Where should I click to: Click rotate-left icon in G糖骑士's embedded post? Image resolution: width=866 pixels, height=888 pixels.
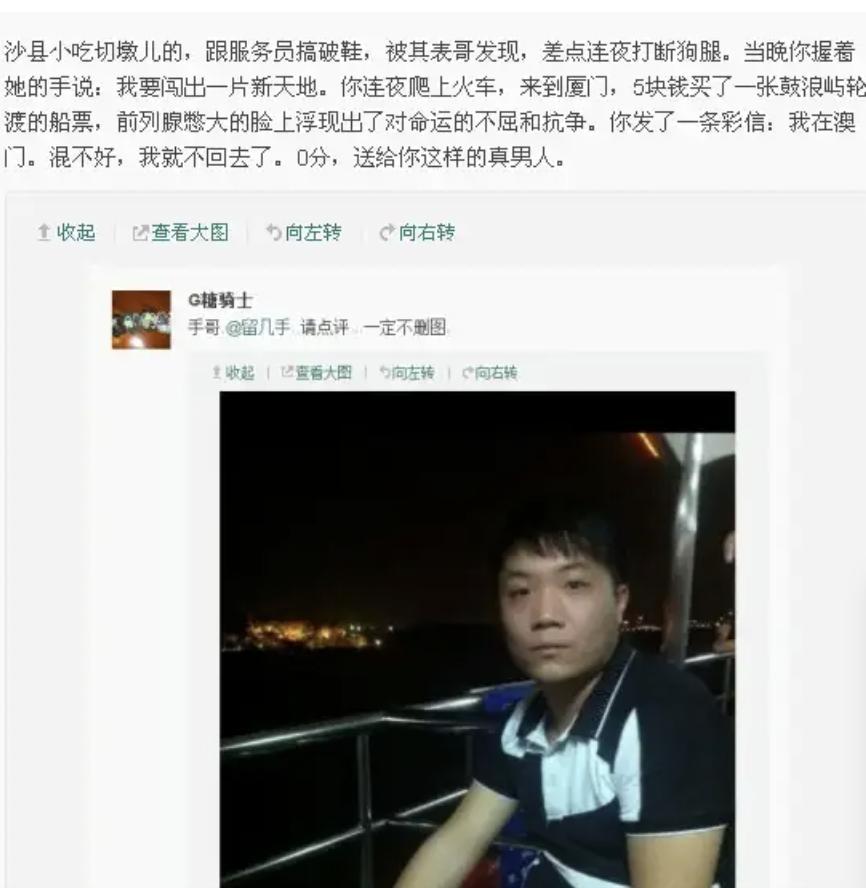385,373
